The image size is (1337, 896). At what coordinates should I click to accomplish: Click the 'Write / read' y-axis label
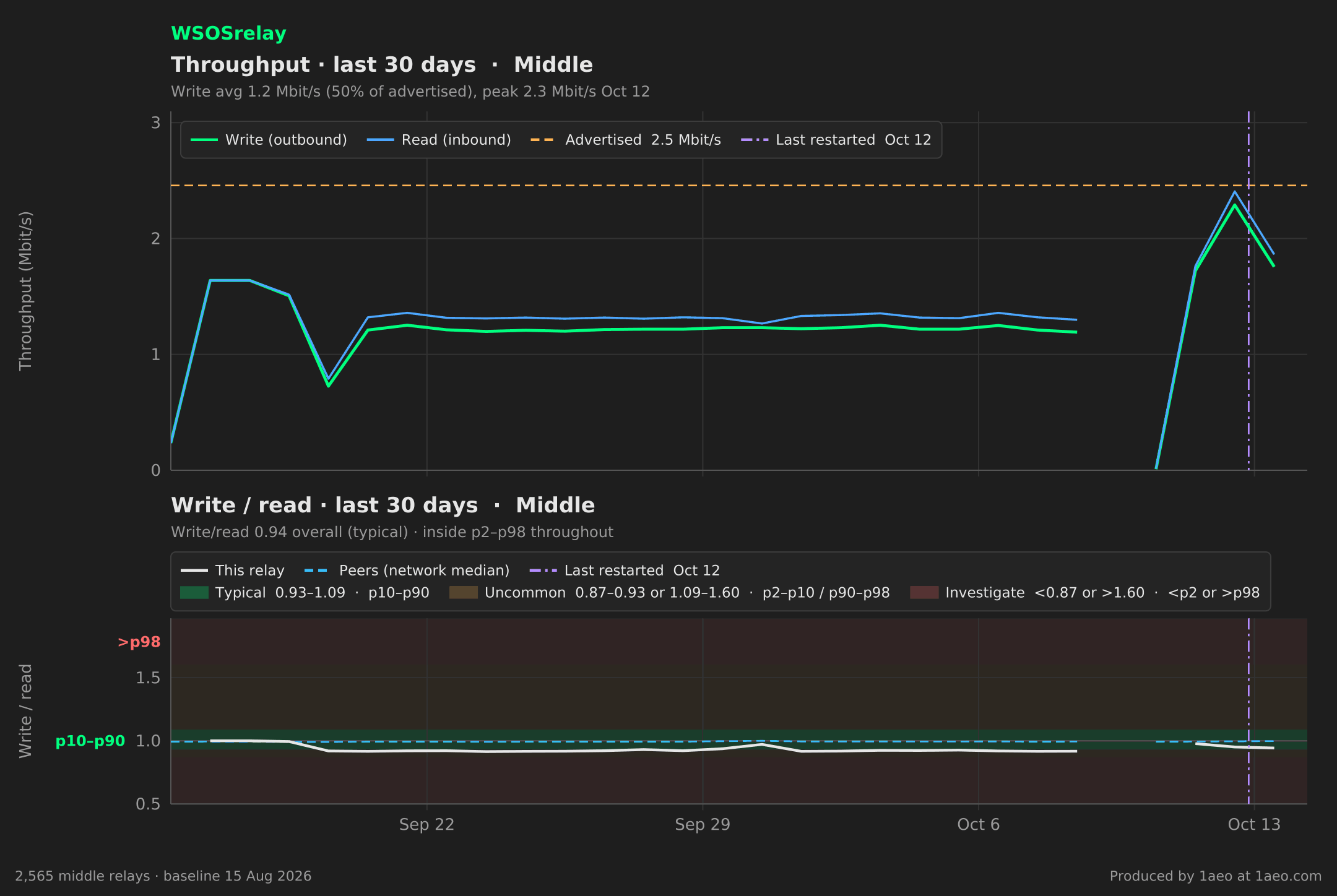coord(25,711)
